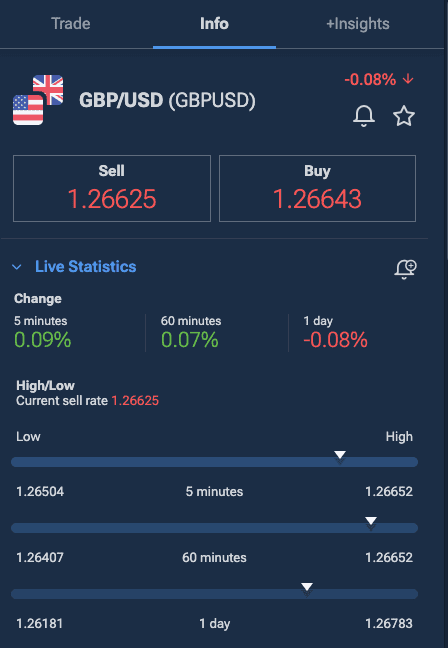
Task: Click the current sell rate 1.26625 value
Action: point(135,400)
